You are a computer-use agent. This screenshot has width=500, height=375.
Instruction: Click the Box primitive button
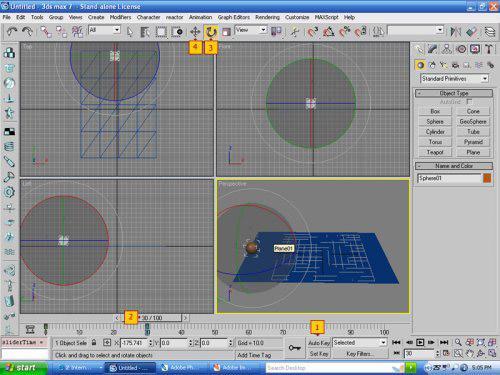435,111
